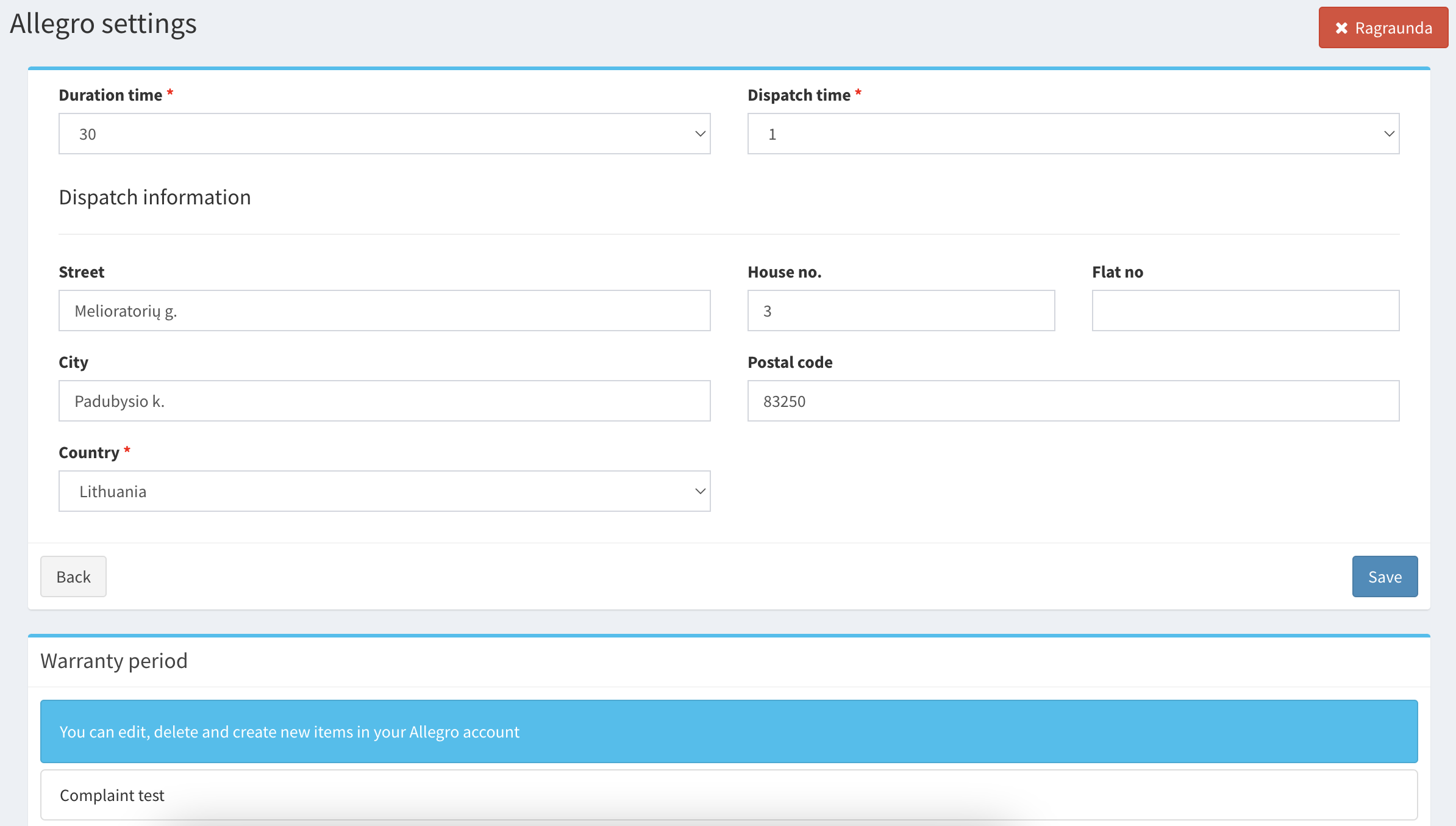Click the Postal code field
This screenshot has height=826, width=1456.
[x=1073, y=401]
